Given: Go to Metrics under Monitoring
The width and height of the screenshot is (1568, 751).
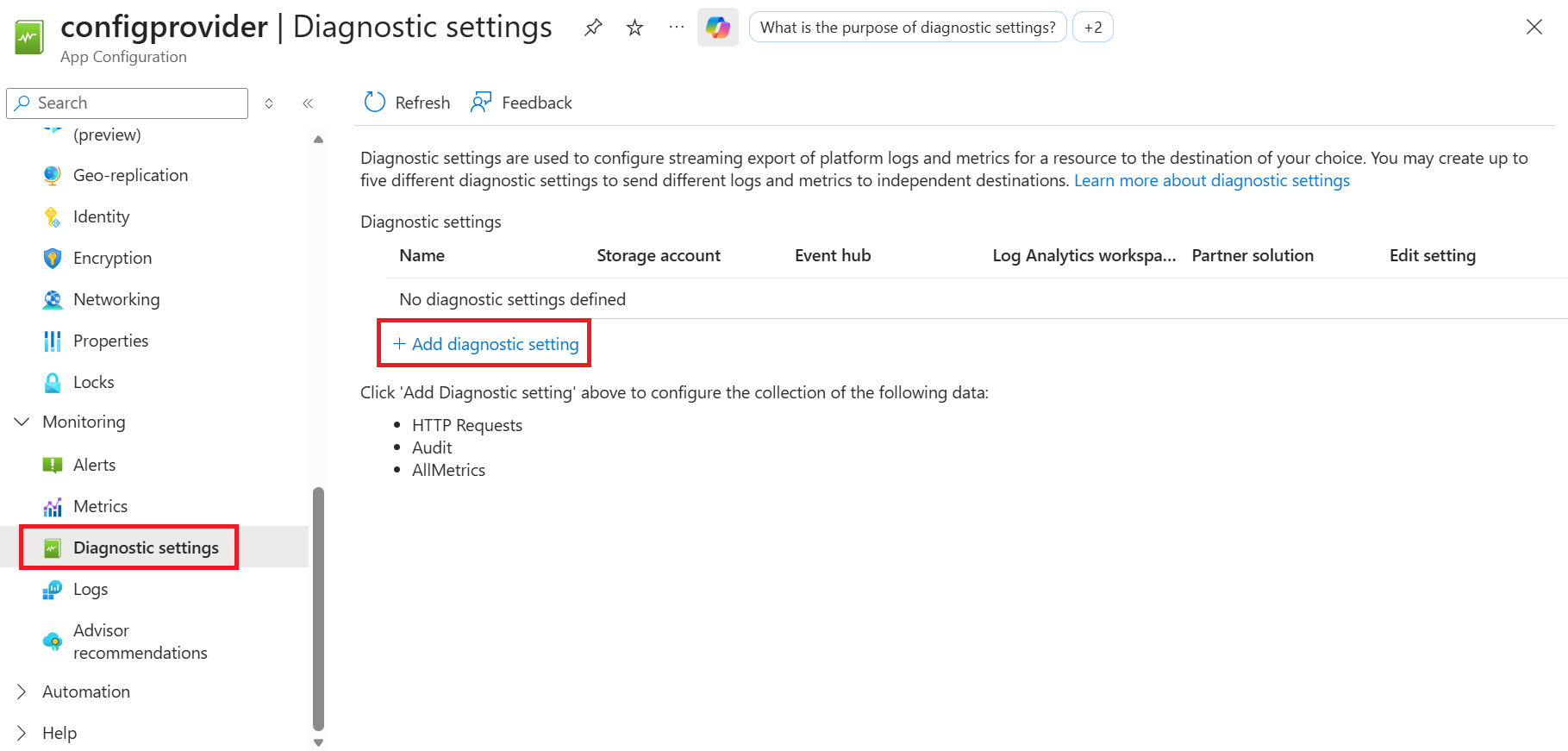Looking at the screenshot, I should [101, 506].
